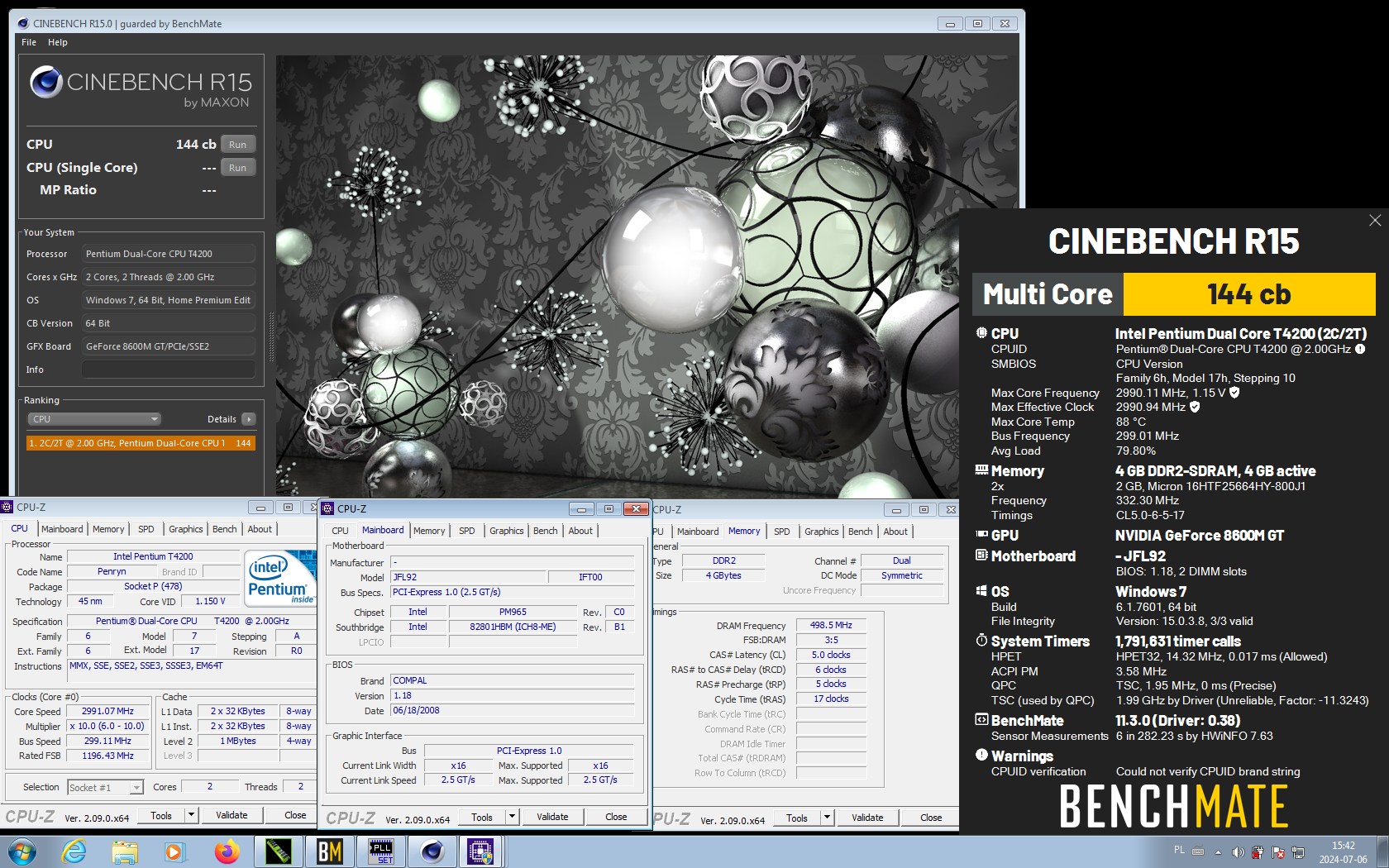
Task: Click the Intel Pentium inside logo
Action: [x=280, y=577]
